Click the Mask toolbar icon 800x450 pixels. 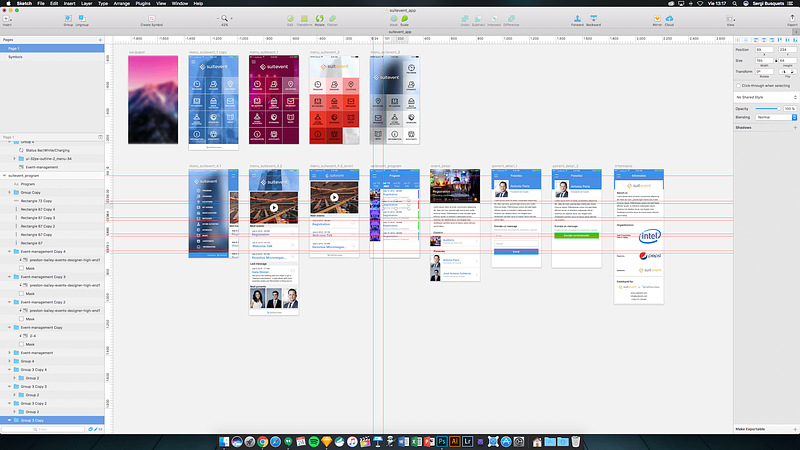[393, 19]
